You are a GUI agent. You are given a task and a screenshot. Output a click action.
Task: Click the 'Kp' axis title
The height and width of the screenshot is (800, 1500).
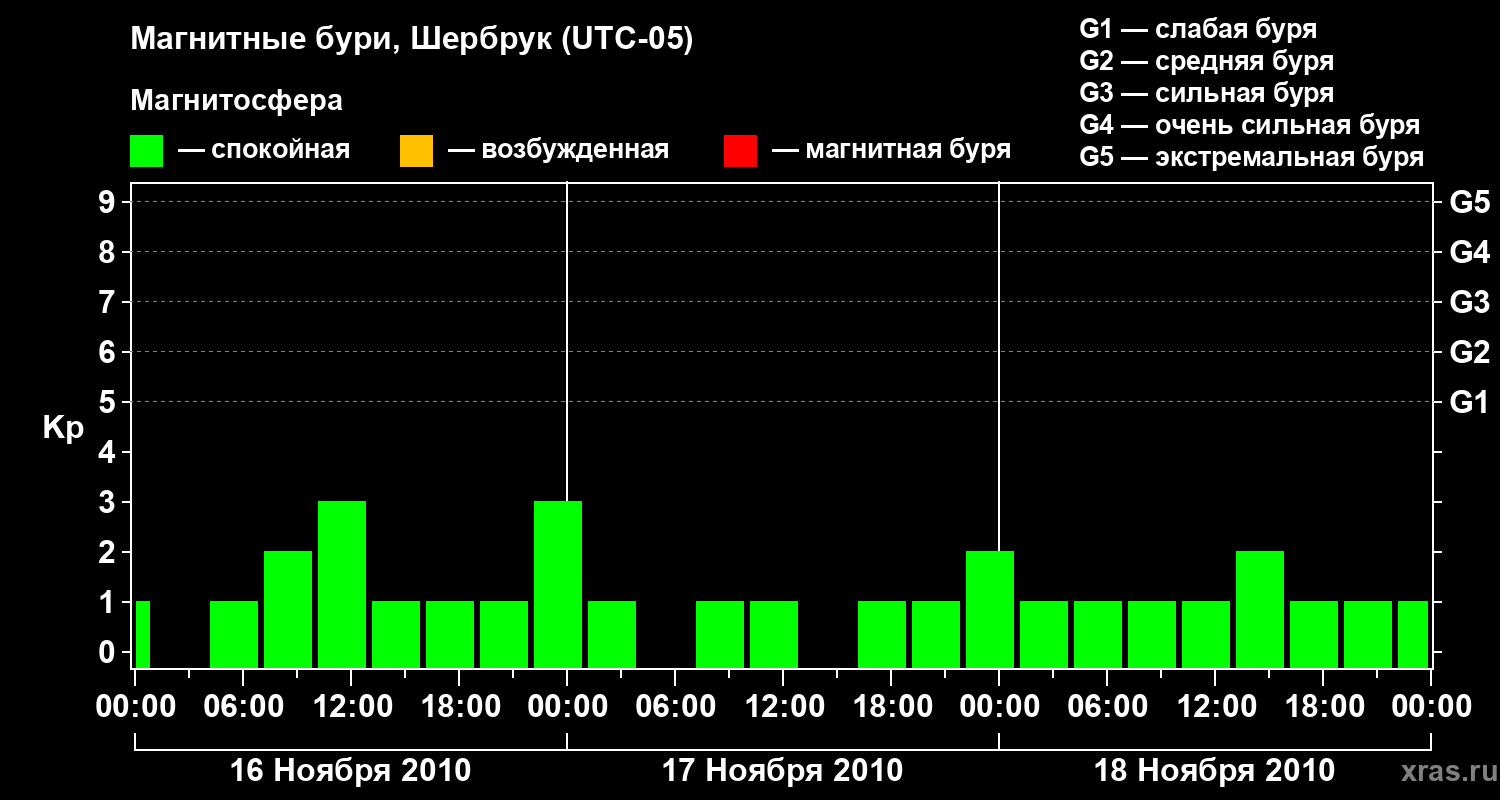63,428
